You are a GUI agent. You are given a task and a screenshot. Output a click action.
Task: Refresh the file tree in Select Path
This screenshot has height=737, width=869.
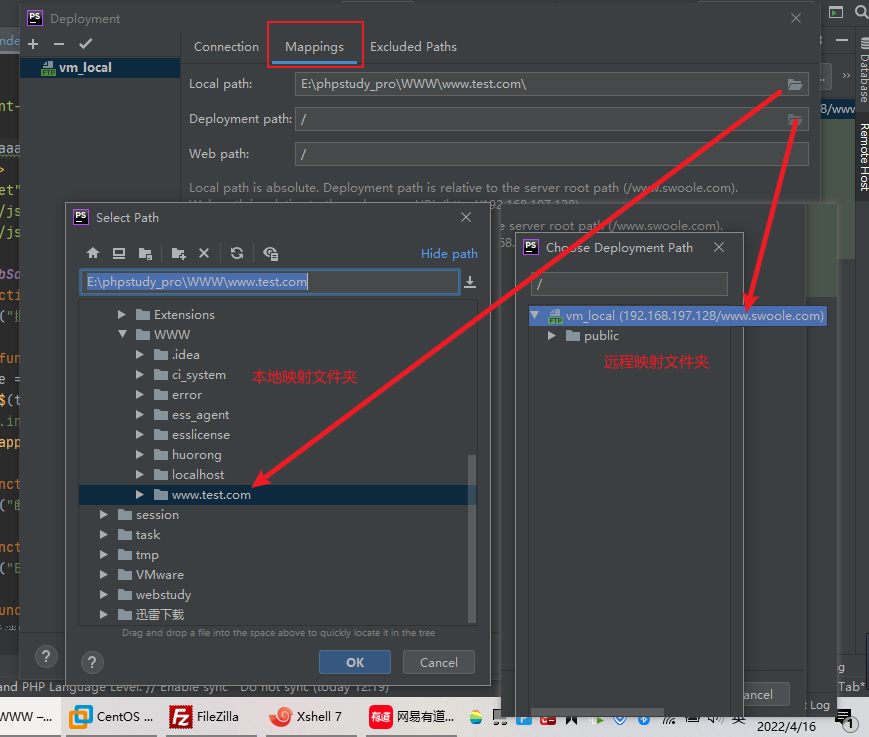tap(237, 254)
